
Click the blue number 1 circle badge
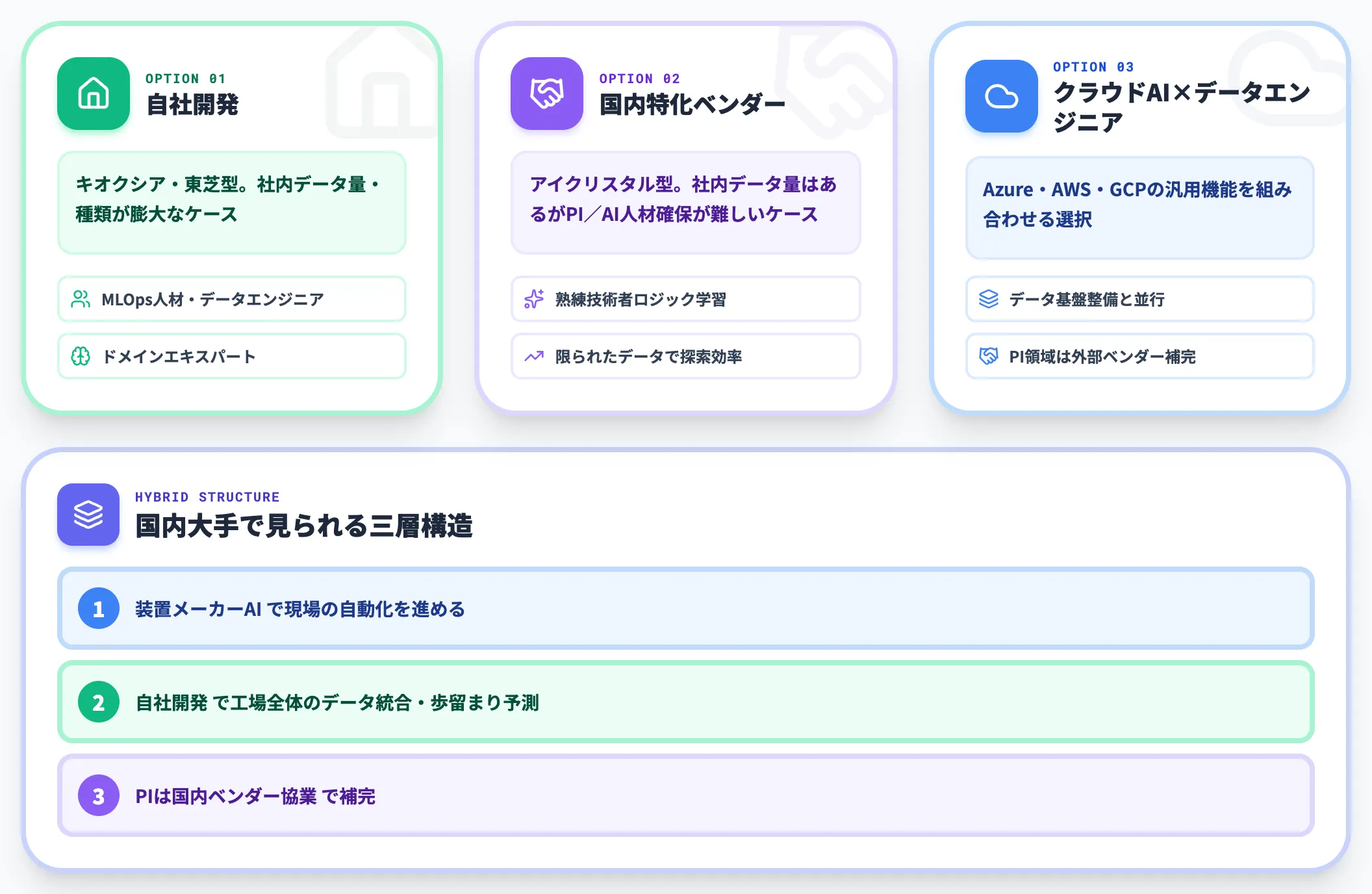(x=99, y=608)
